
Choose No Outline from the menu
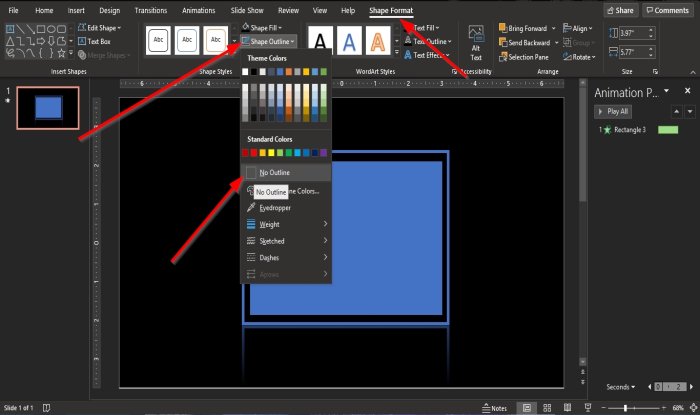pos(274,173)
